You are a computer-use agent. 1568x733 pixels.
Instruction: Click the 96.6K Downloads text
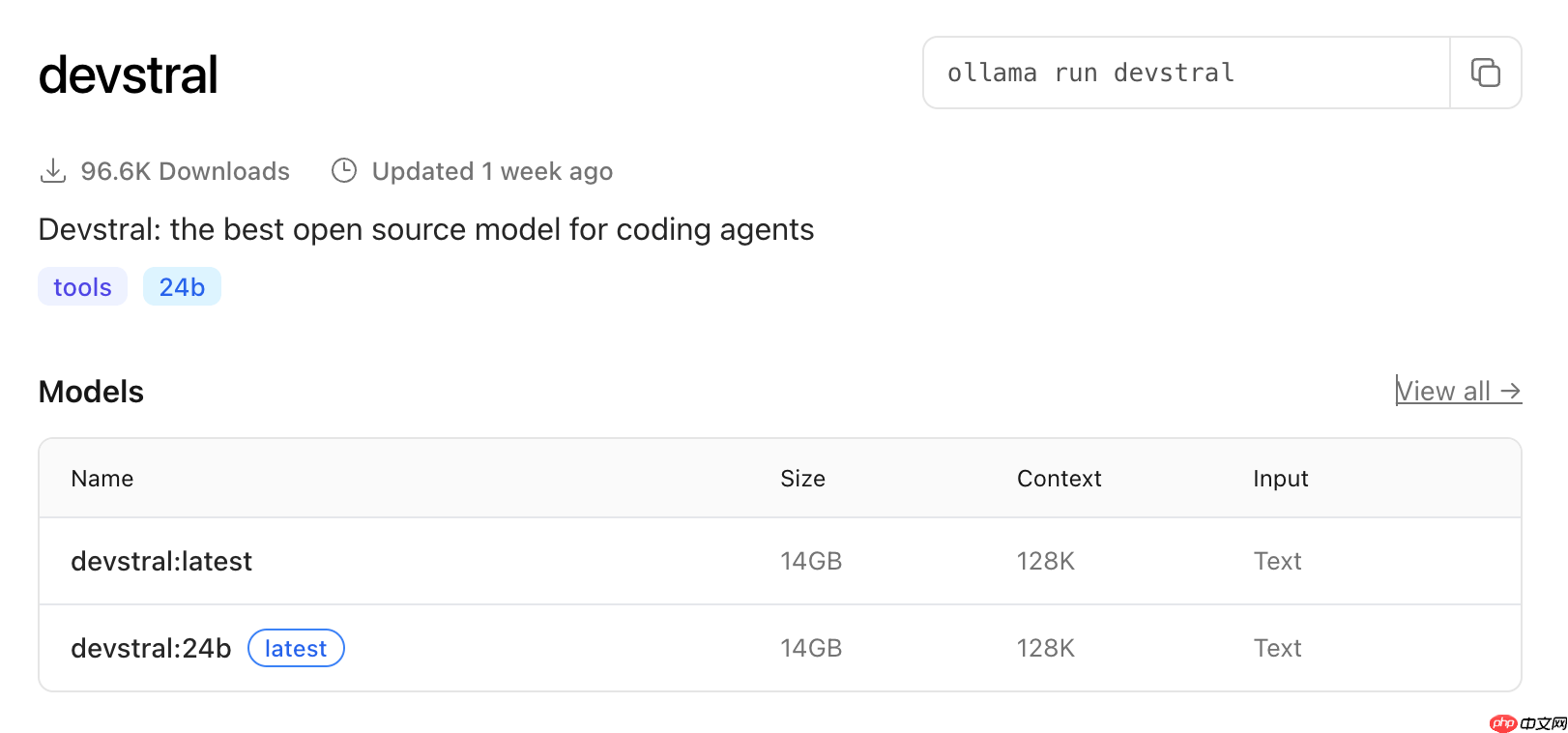click(185, 171)
